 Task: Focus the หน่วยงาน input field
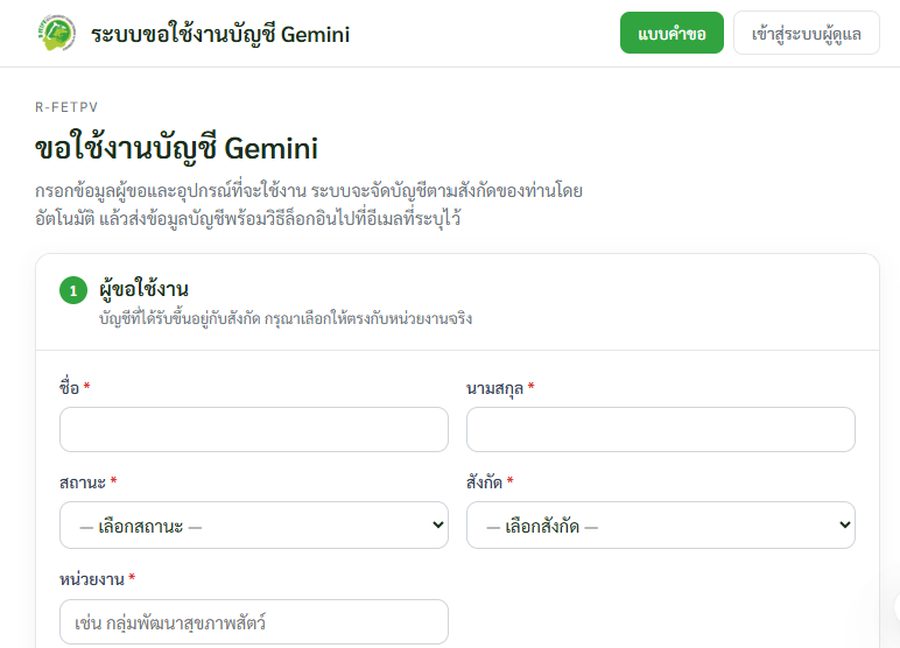(254, 622)
